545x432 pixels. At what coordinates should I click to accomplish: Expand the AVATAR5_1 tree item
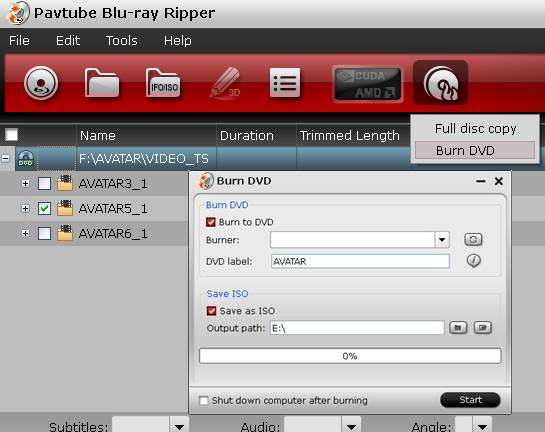[25, 208]
